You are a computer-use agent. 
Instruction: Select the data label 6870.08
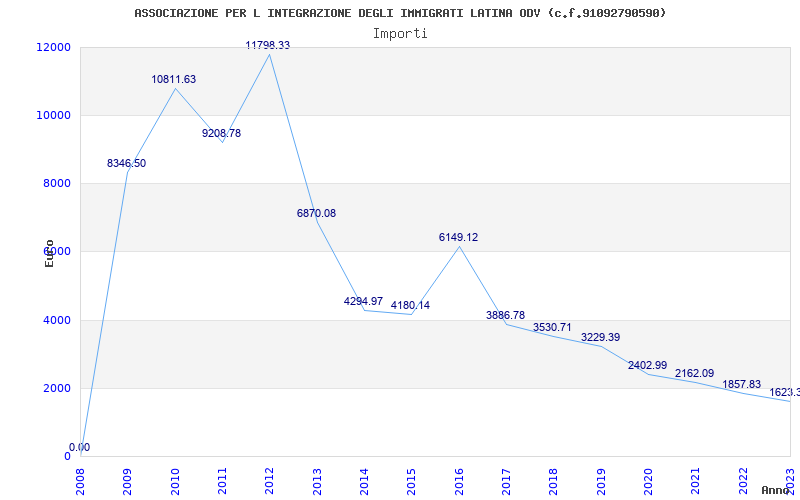click(x=316, y=213)
